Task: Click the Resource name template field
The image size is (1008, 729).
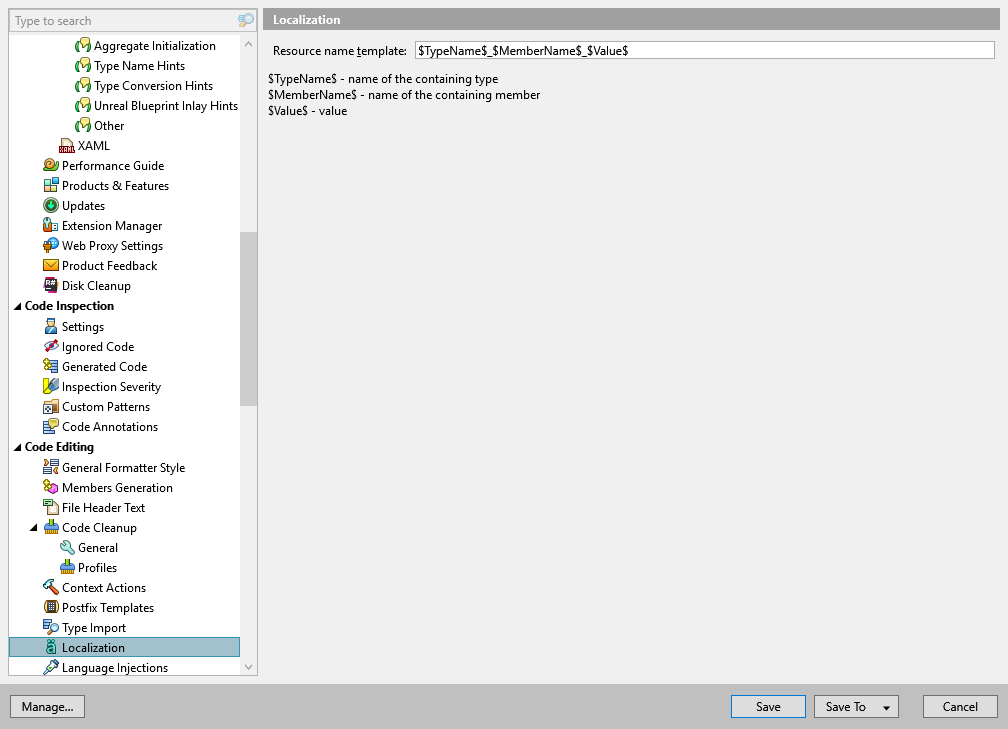Action: point(700,49)
